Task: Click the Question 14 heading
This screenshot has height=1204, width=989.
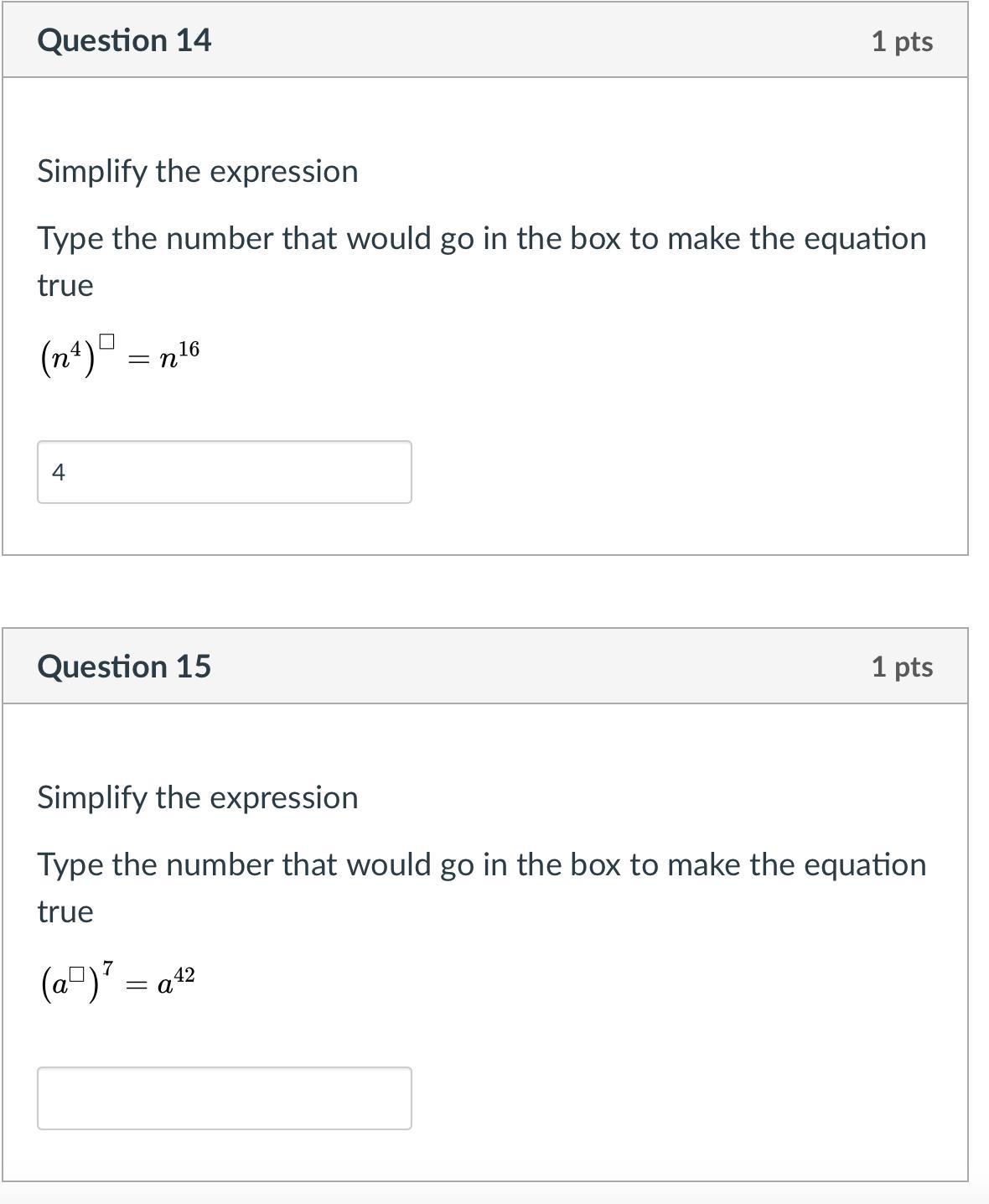Action: click(124, 40)
